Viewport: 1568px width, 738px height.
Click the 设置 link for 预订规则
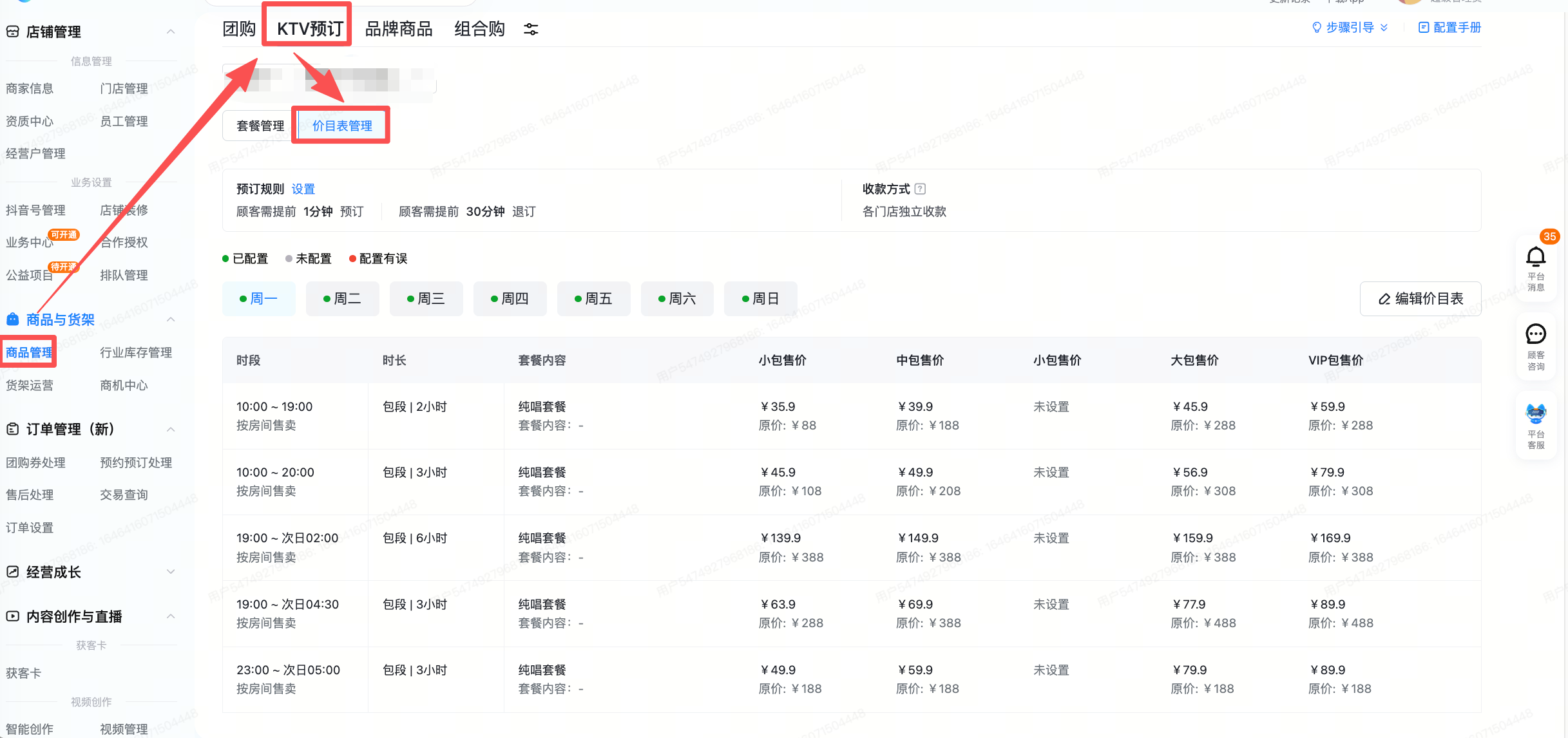pos(303,189)
